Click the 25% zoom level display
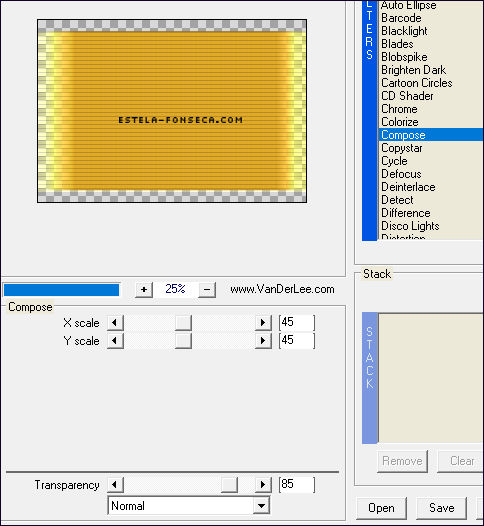 (x=175, y=289)
